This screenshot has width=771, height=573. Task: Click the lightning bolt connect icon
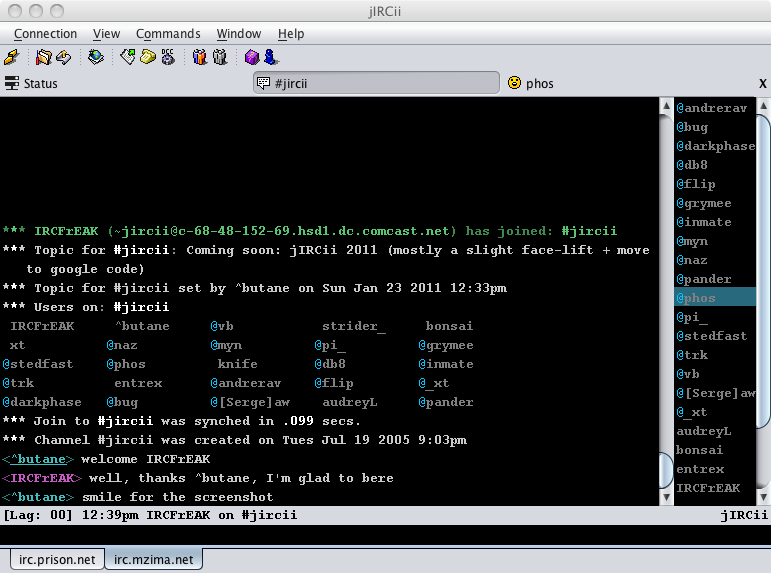pos(11,58)
